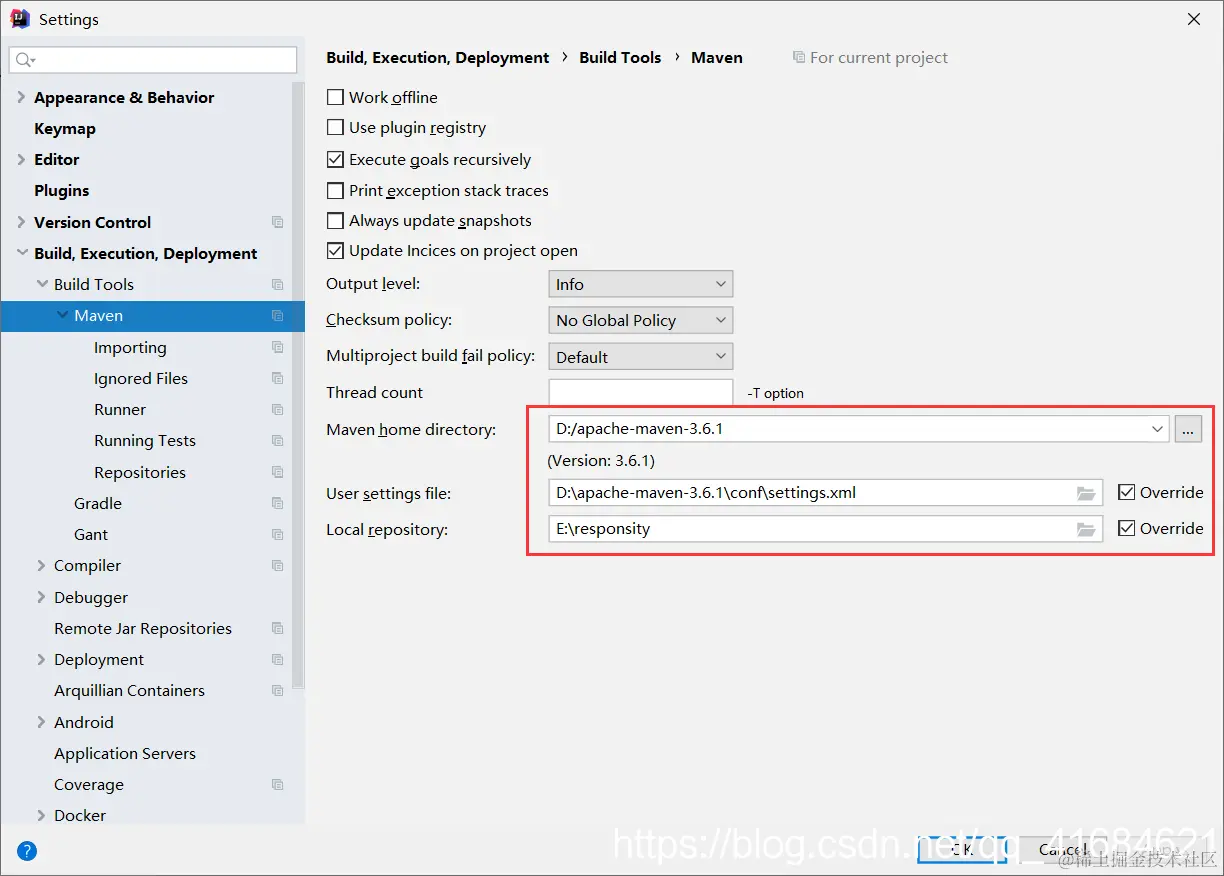This screenshot has width=1224, height=876.
Task: Click the project-level icon beside Remote Jar Repositories
Action: tap(278, 628)
